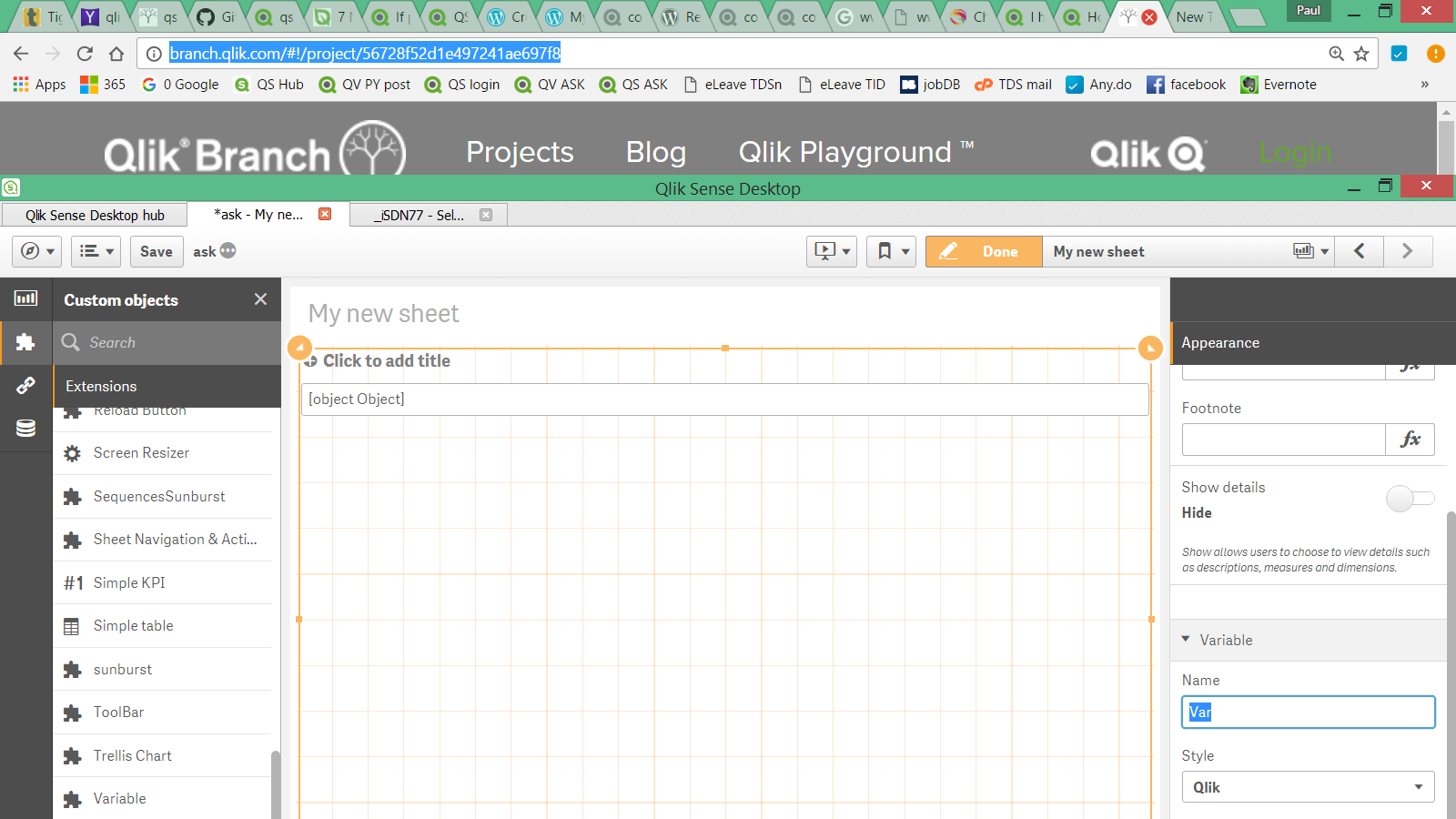Click the [object Object] variable field
Image resolution: width=1456 pixels, height=819 pixels.
click(724, 399)
